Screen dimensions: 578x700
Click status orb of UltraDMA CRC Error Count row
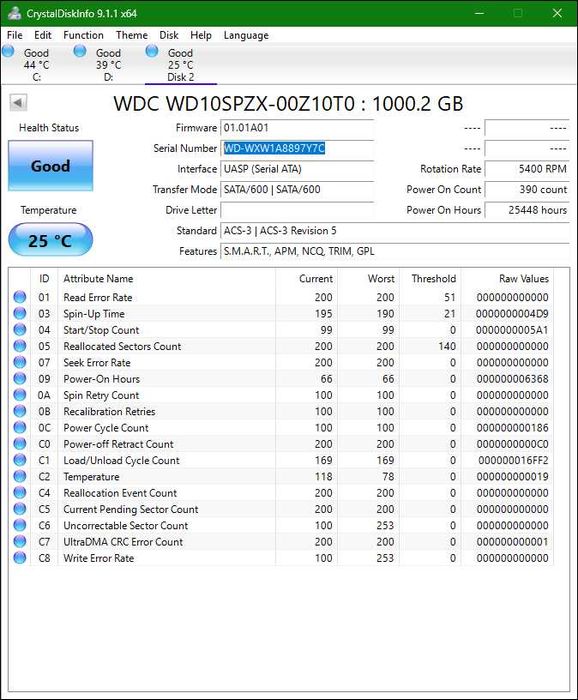[20, 542]
